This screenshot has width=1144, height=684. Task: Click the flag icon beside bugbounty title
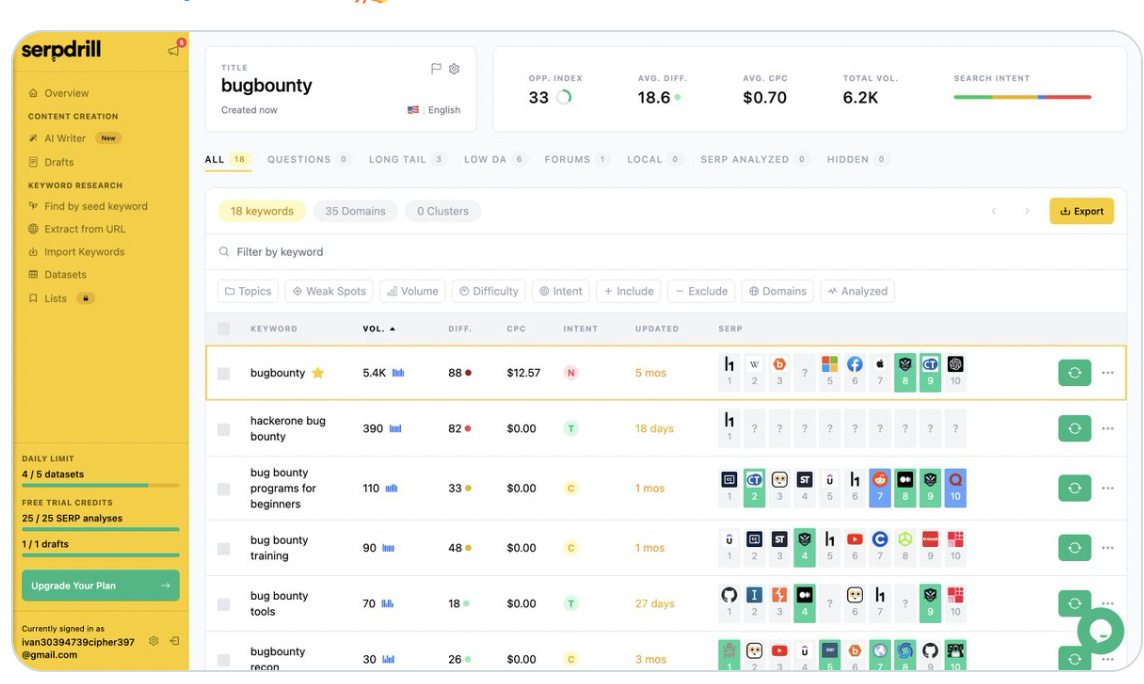pyautogui.click(x=436, y=69)
